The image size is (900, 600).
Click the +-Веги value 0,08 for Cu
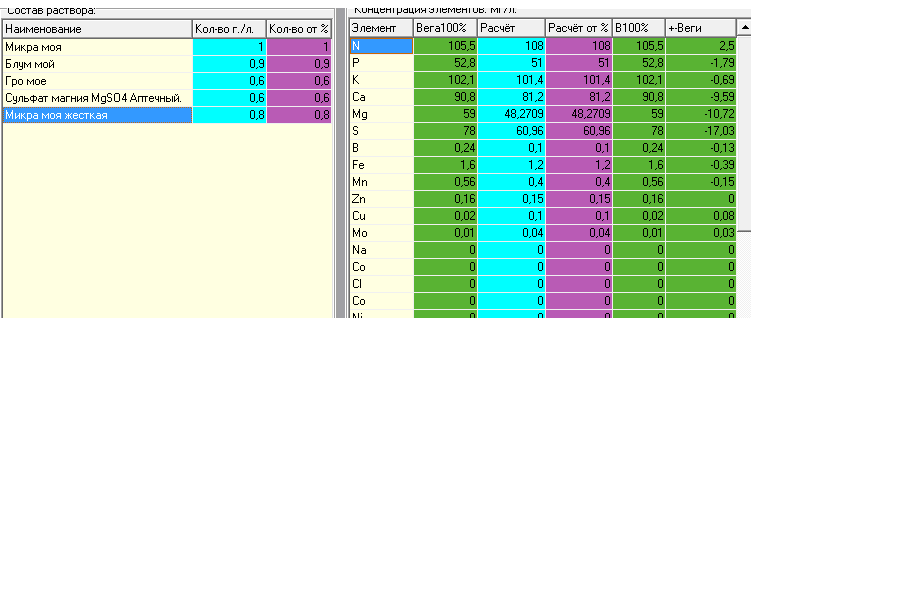pyautogui.click(x=700, y=216)
